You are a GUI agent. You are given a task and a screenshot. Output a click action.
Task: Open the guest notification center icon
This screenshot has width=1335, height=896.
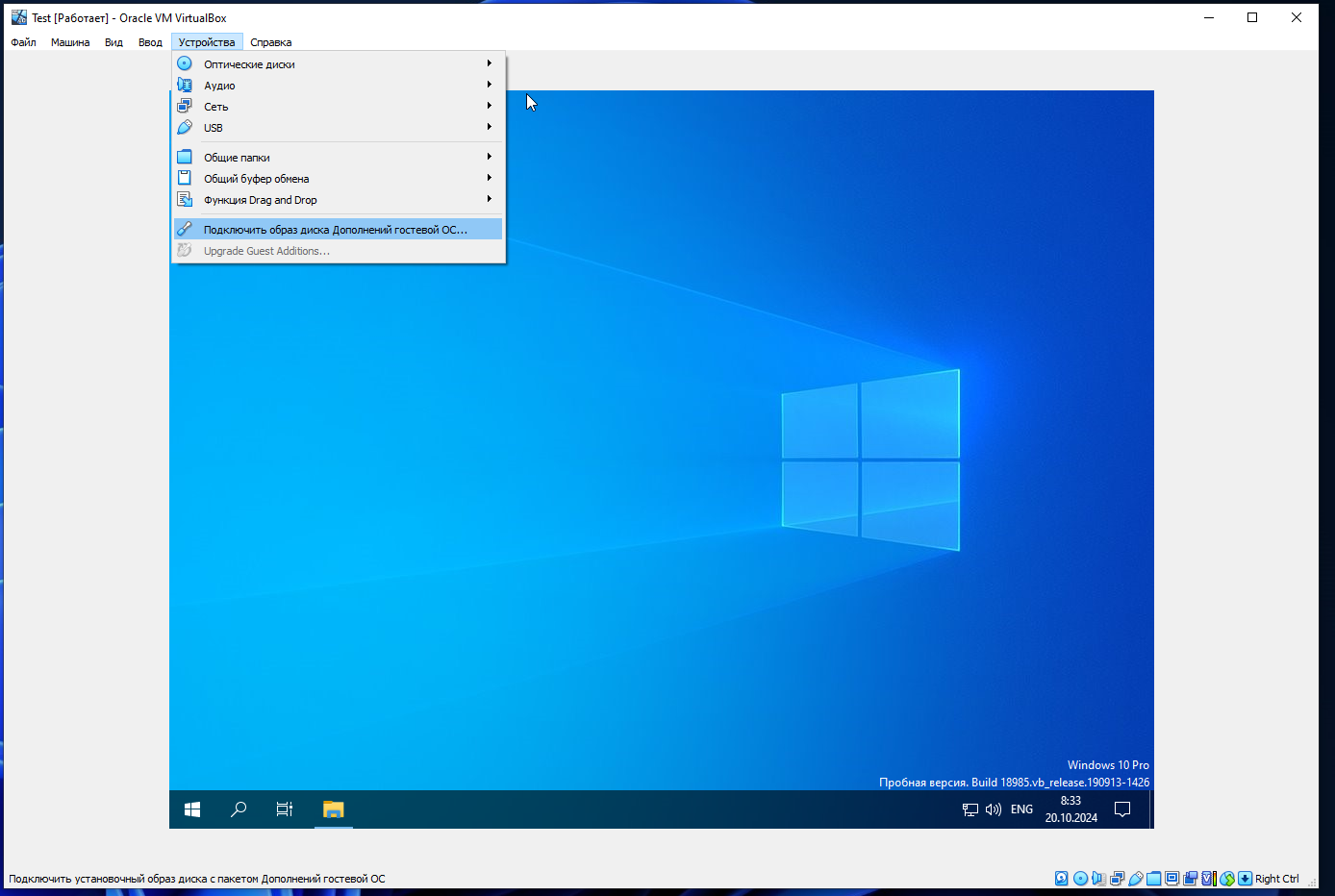[x=1122, y=809]
